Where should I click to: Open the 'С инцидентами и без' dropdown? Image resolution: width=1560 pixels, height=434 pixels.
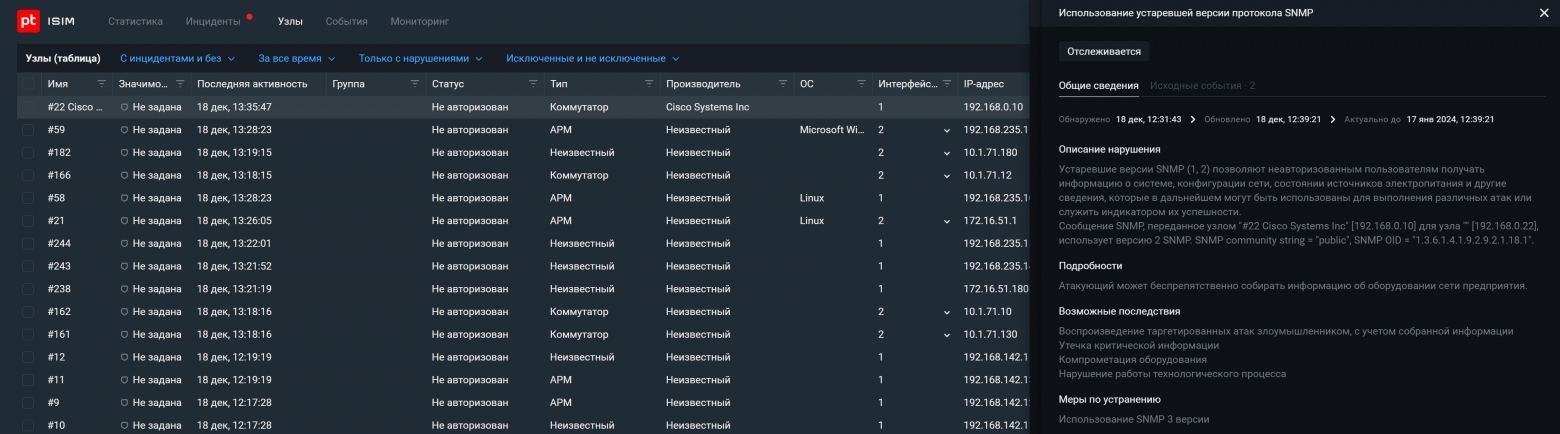click(x=177, y=59)
